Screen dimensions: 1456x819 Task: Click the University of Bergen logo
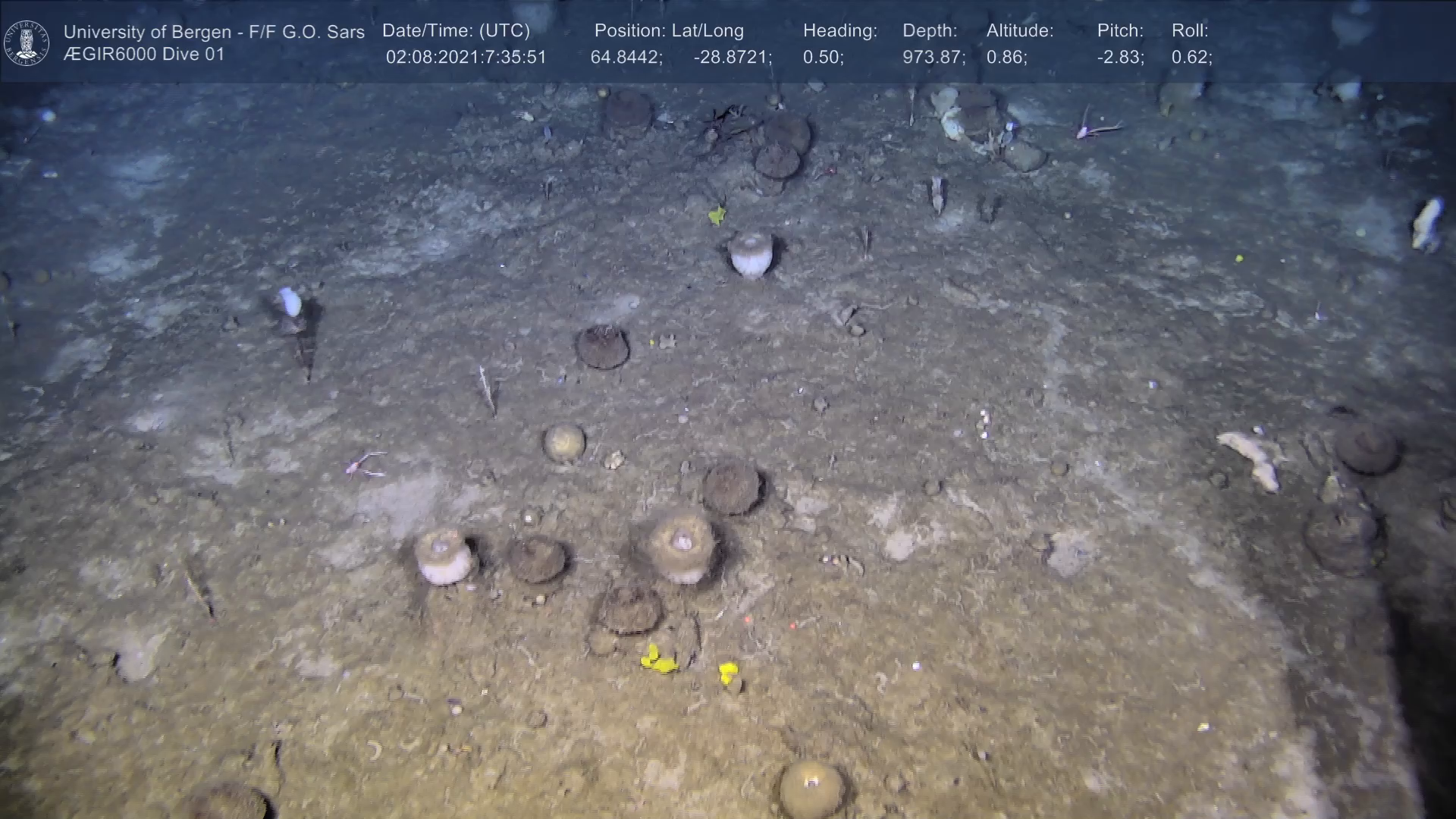[27, 43]
